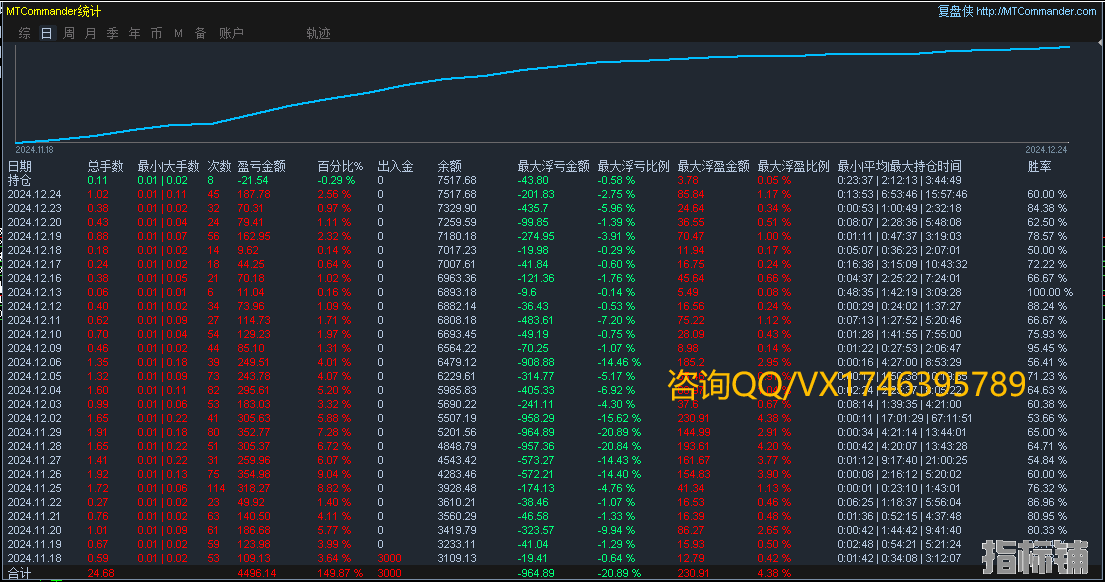
Task: Click the chart's 2024.12.24 end date label
Action: coord(1046,149)
